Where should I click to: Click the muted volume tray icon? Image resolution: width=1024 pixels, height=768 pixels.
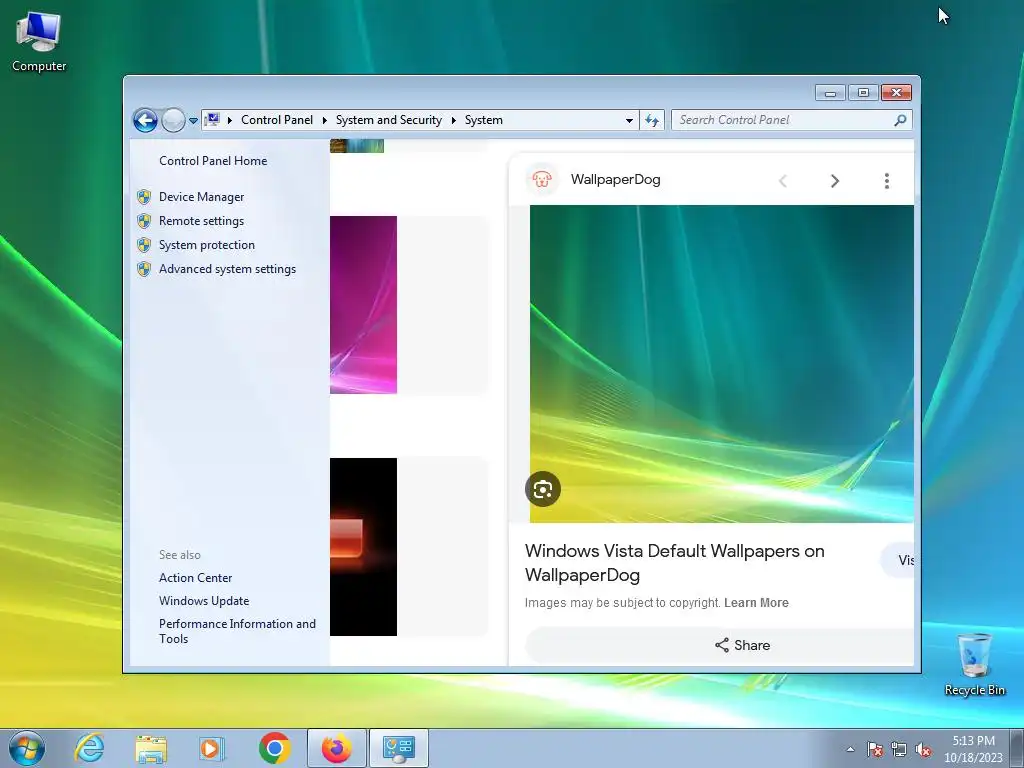point(923,749)
